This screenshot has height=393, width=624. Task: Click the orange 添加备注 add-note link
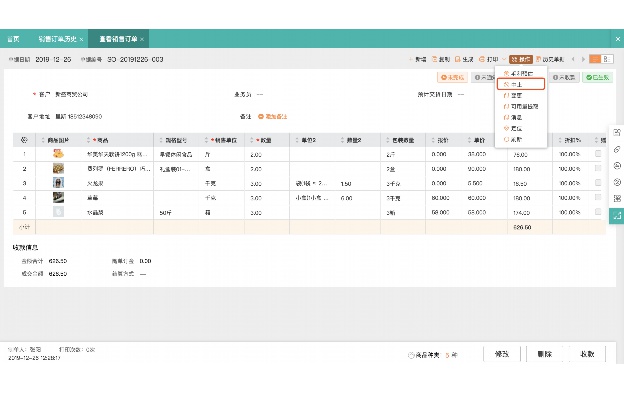pos(273,117)
